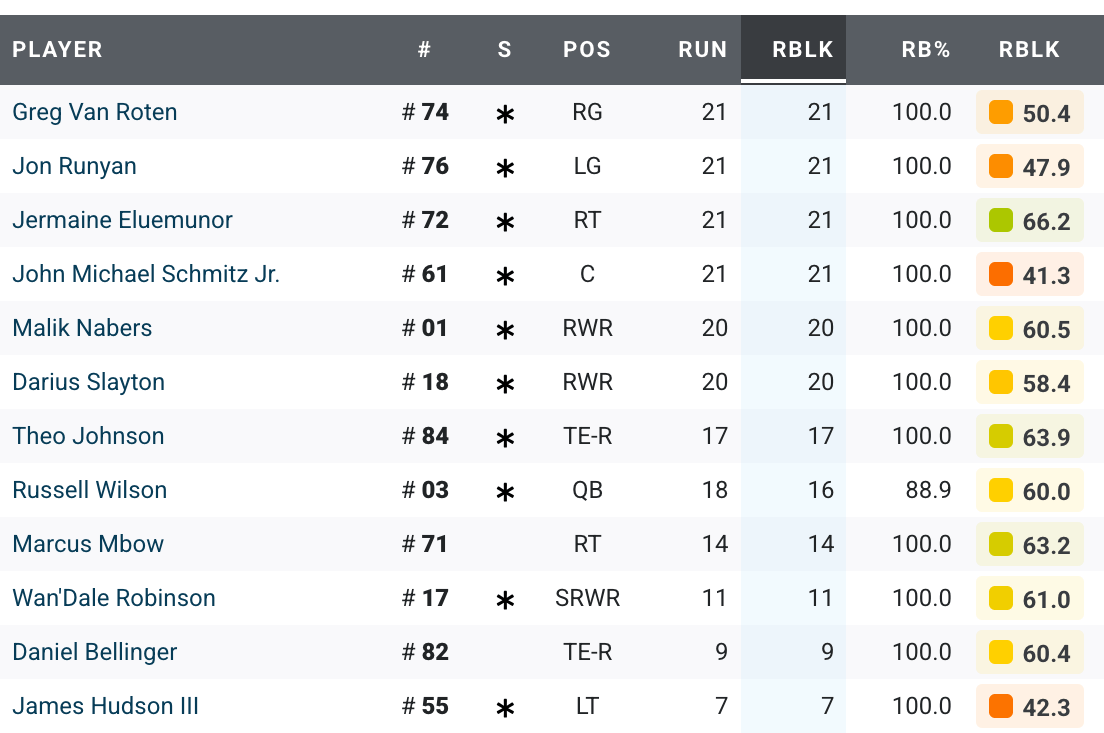Click the starter asterisk icon for Malik Nabers
The height and width of the screenshot is (733, 1104).
pos(505,330)
